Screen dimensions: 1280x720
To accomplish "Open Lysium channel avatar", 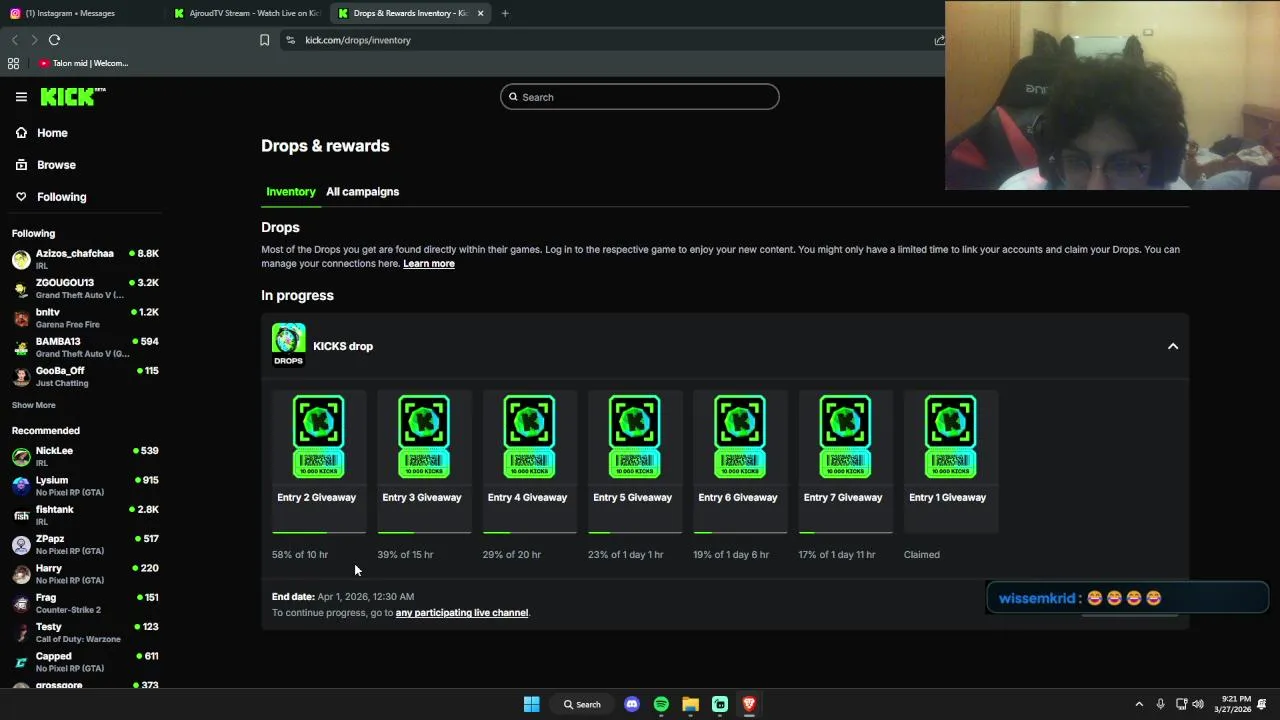I will coord(21,486).
